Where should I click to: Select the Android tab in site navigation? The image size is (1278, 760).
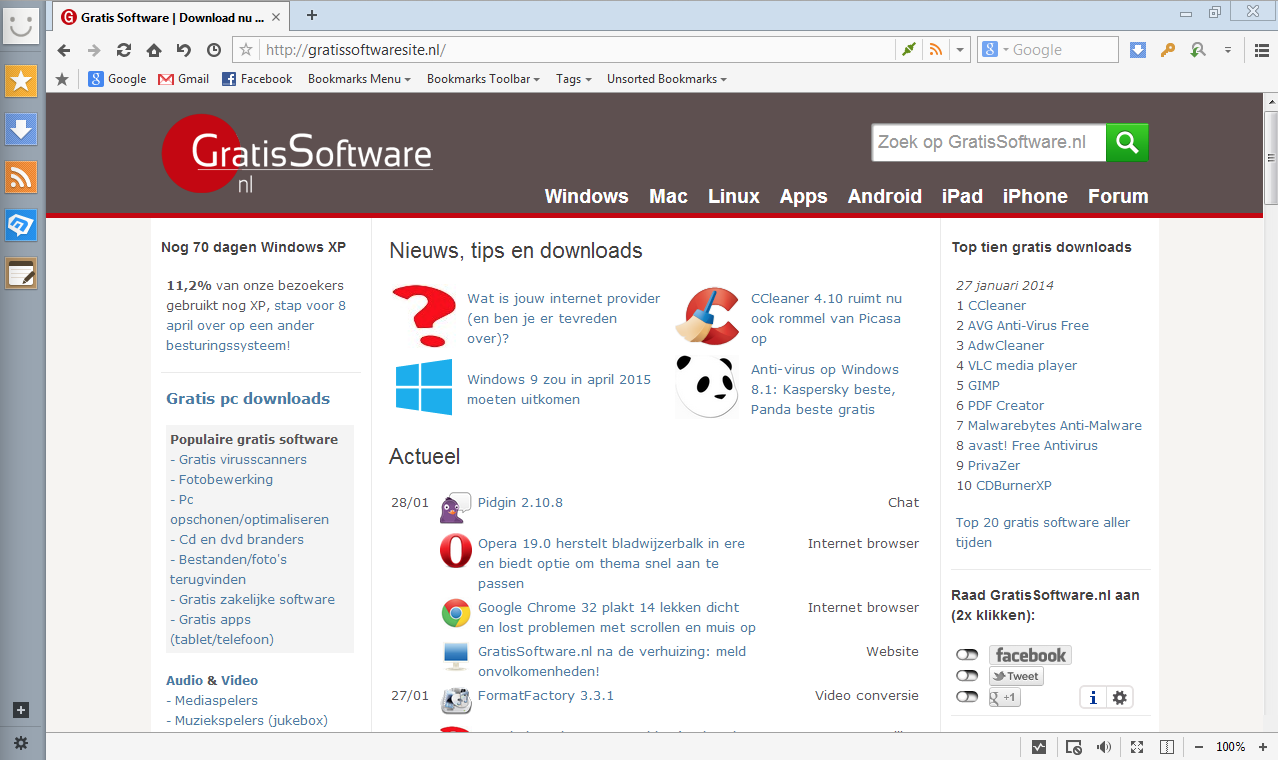tap(884, 196)
